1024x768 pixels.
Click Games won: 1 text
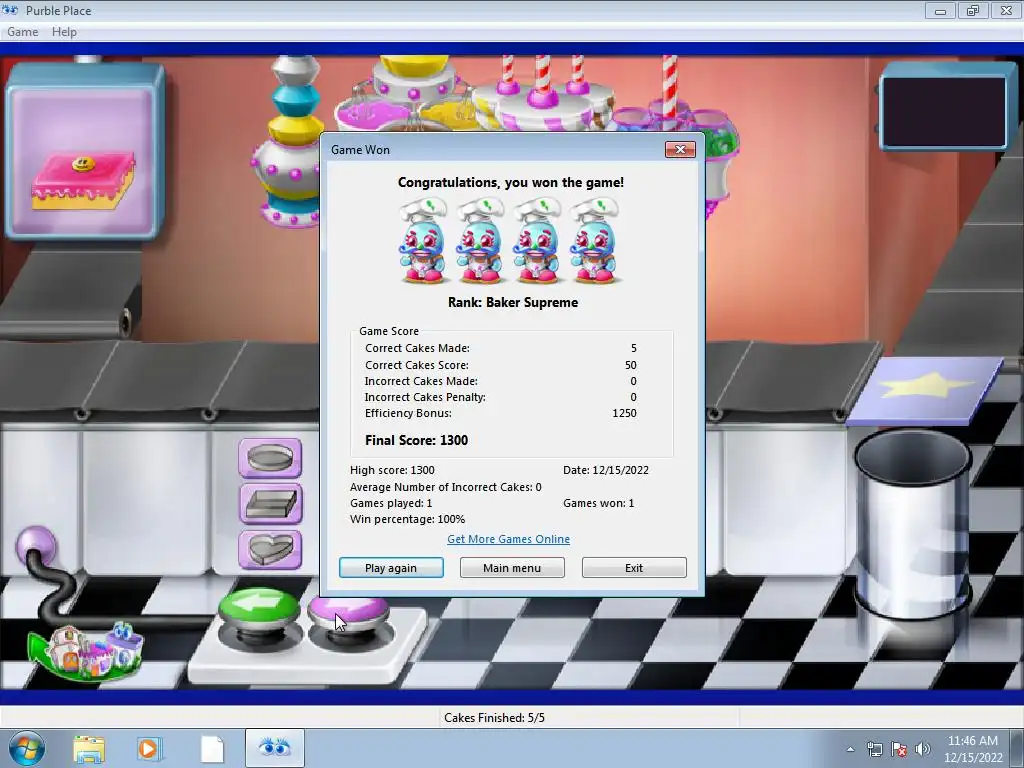pos(598,503)
